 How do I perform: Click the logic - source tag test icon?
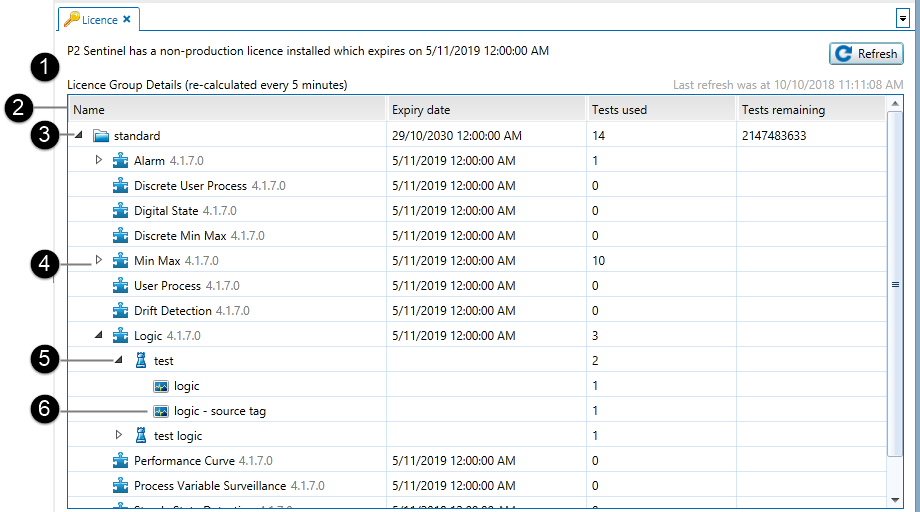point(161,411)
